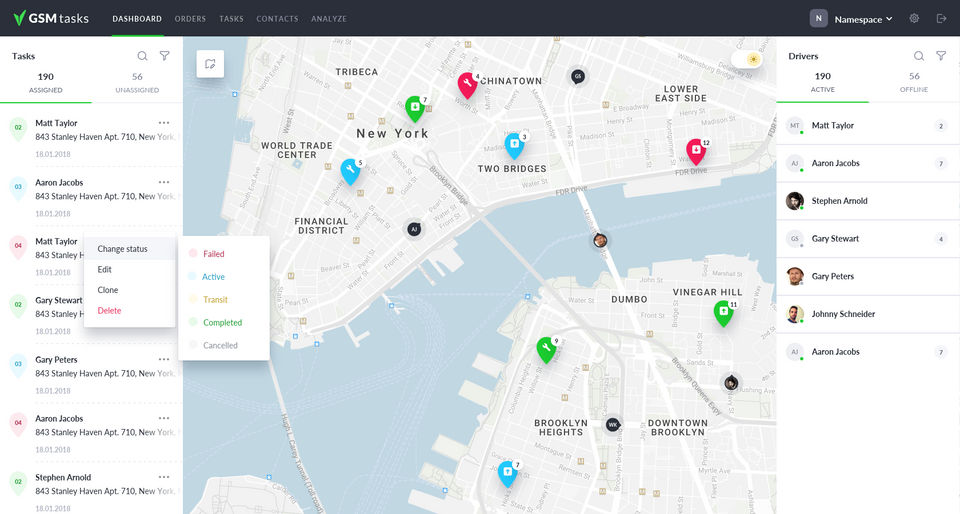This screenshot has width=960, height=514.
Task: Open the Change status submenu
Action: [130, 249]
